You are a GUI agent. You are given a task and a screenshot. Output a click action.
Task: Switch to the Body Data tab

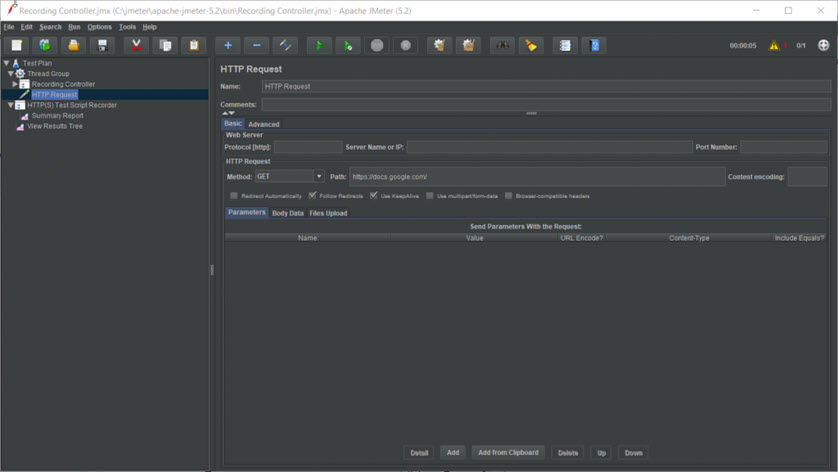pos(288,213)
